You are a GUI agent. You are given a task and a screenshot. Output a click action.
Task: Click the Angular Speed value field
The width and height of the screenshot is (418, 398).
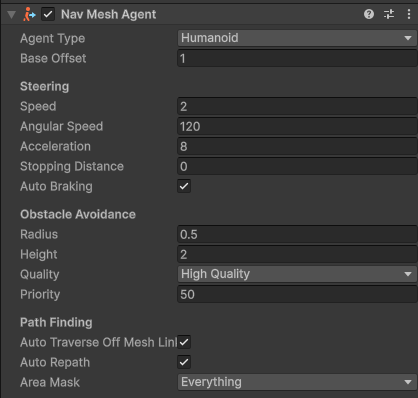click(297, 126)
